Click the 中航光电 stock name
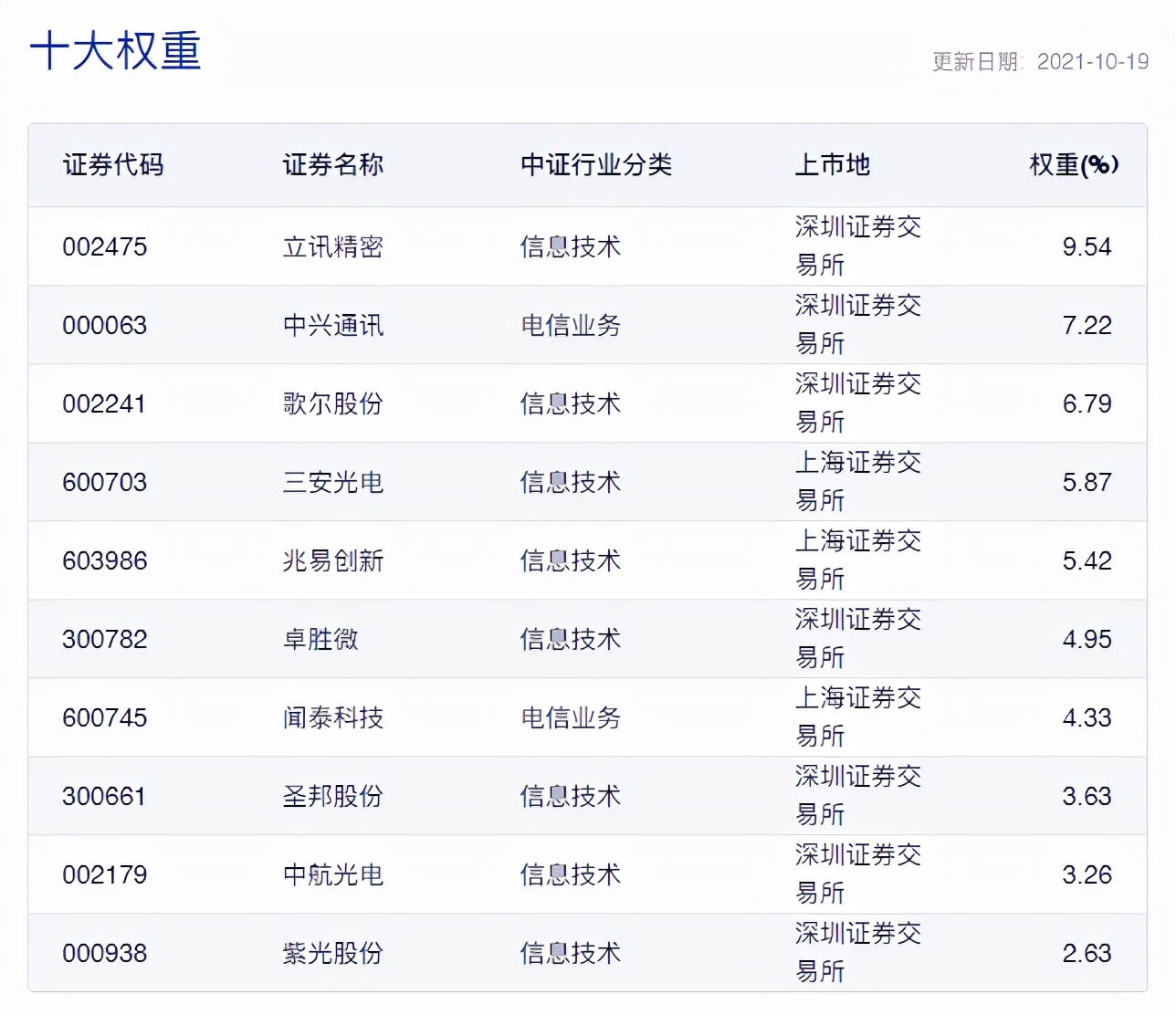The height and width of the screenshot is (1015, 1176). coord(332,874)
